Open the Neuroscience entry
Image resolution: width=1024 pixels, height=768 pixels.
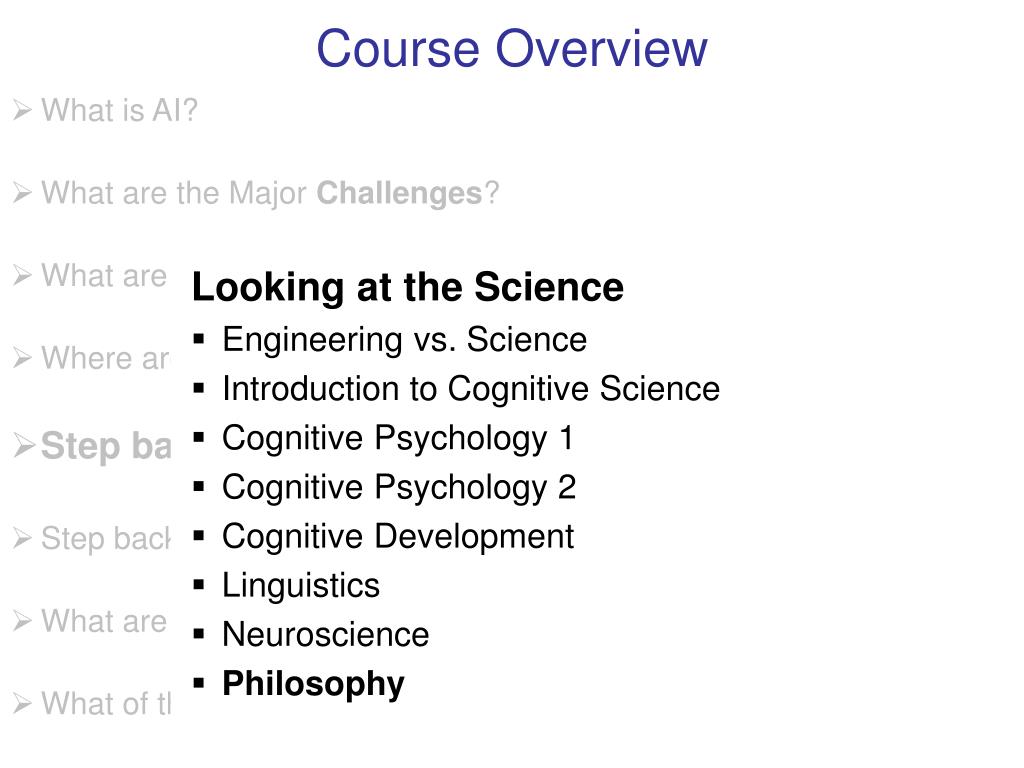[x=326, y=635]
